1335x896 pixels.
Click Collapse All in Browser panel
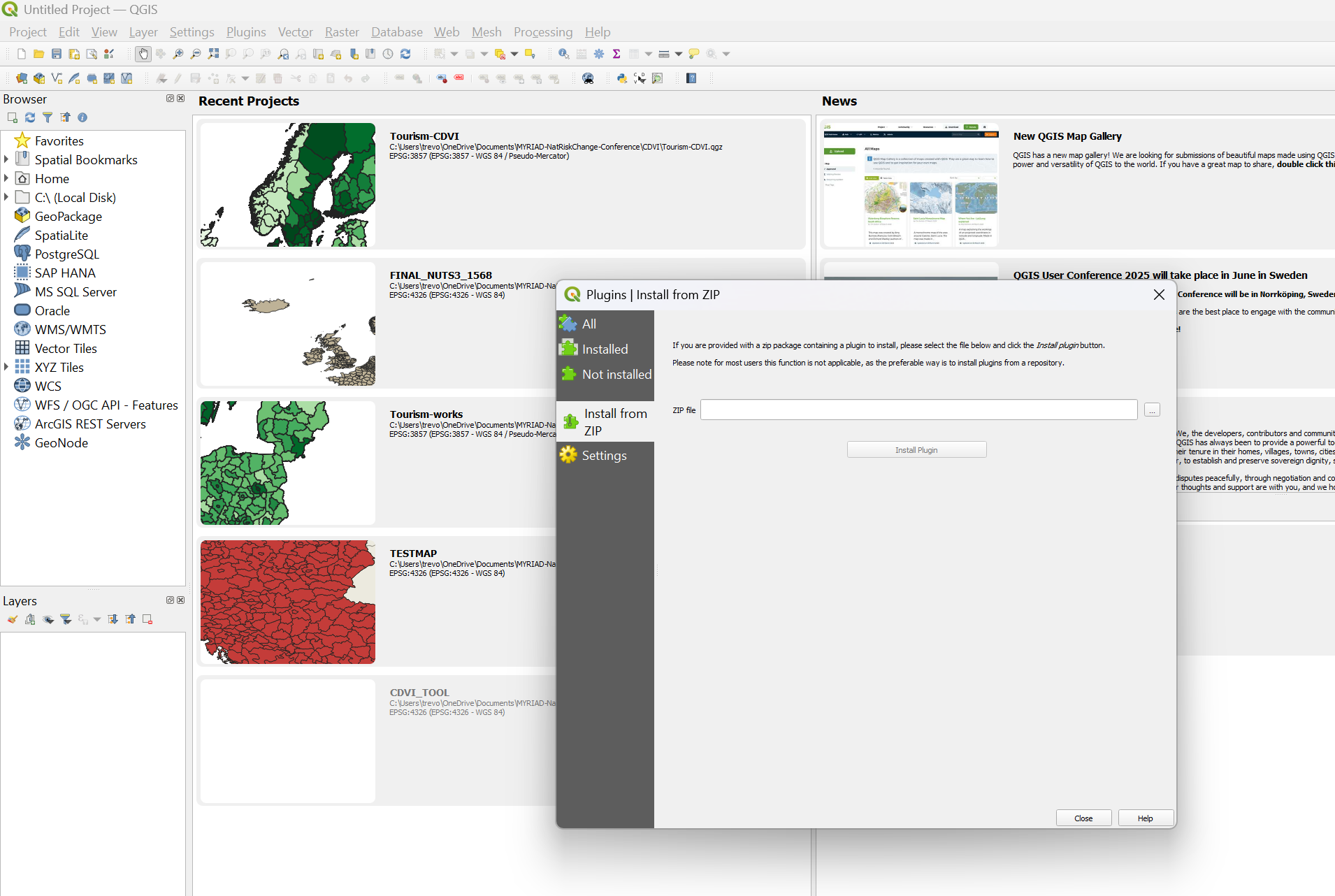click(65, 117)
